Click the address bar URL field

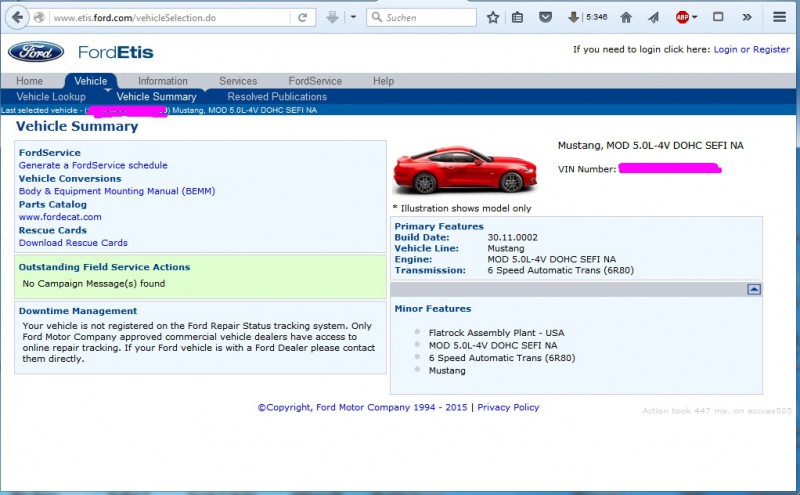(170, 17)
